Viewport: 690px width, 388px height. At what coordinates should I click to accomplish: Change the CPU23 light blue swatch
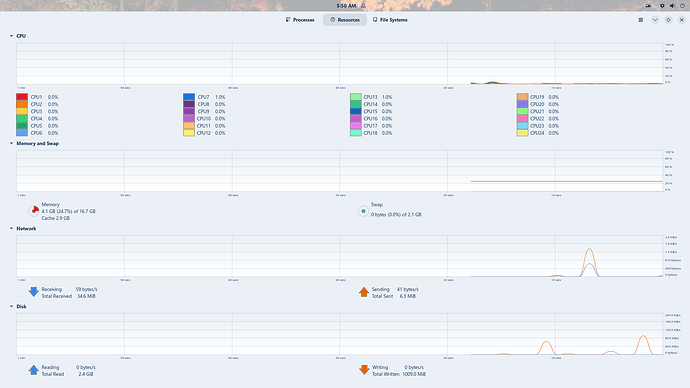pos(522,126)
